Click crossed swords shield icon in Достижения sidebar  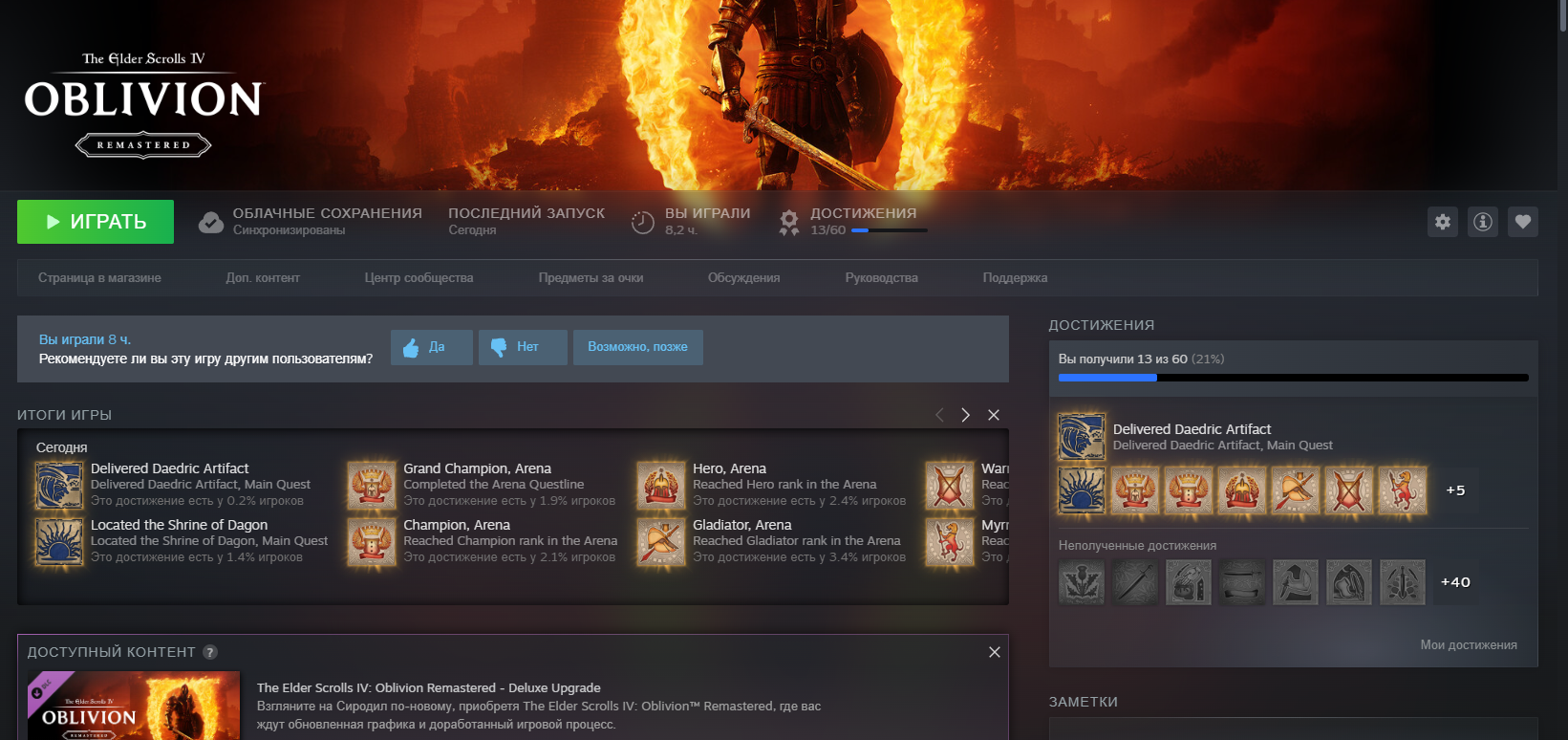[1349, 490]
